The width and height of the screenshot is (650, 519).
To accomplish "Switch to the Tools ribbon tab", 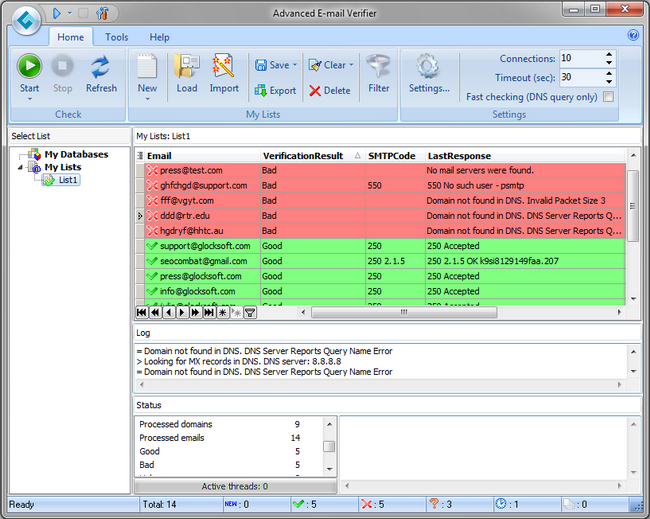I will click(x=117, y=37).
